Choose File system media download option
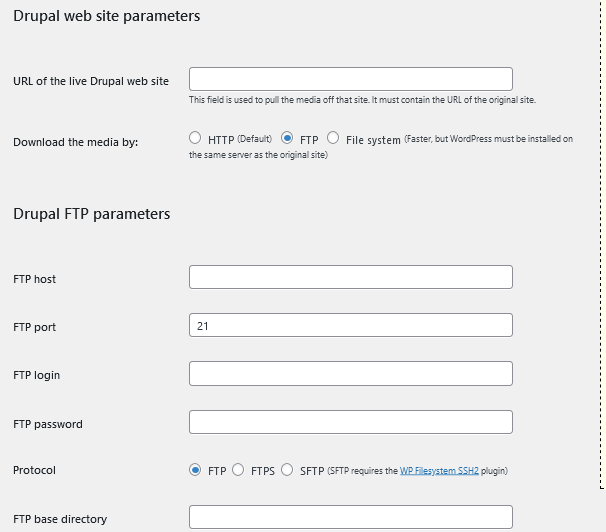The image size is (606, 532). [x=333, y=139]
